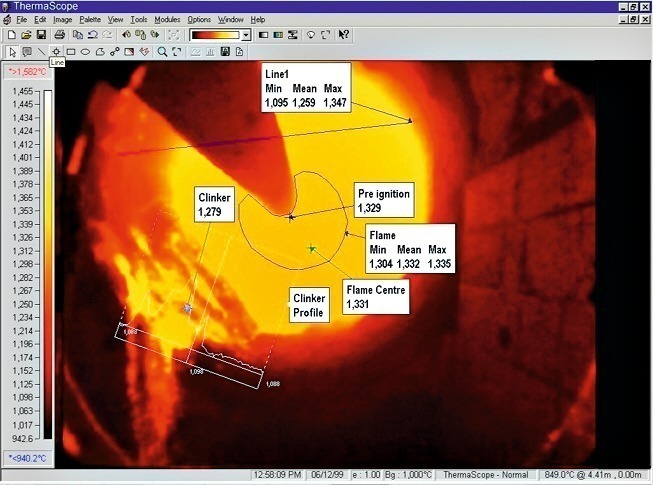Click the upper temperature limit >1,582°C label
653x485 pixels.
click(27, 72)
